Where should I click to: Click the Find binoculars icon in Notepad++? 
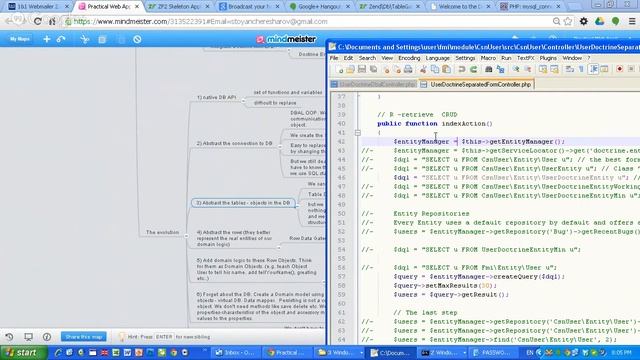coord(489,70)
